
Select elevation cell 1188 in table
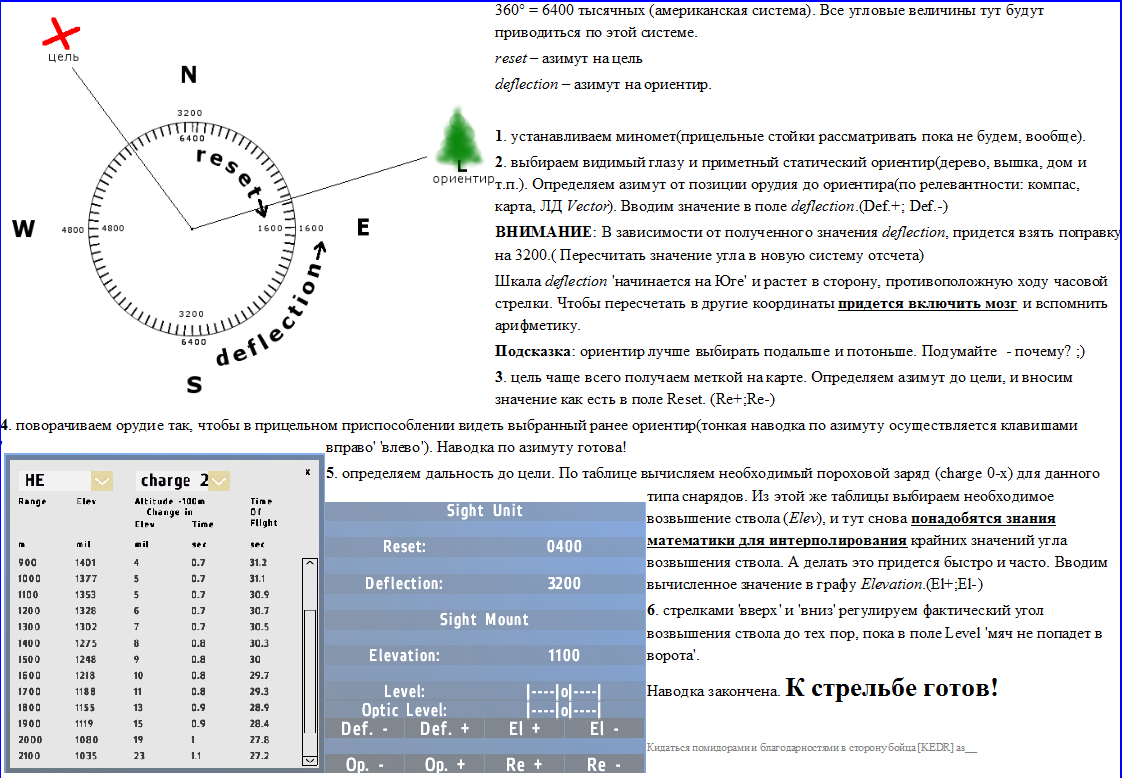(x=84, y=691)
